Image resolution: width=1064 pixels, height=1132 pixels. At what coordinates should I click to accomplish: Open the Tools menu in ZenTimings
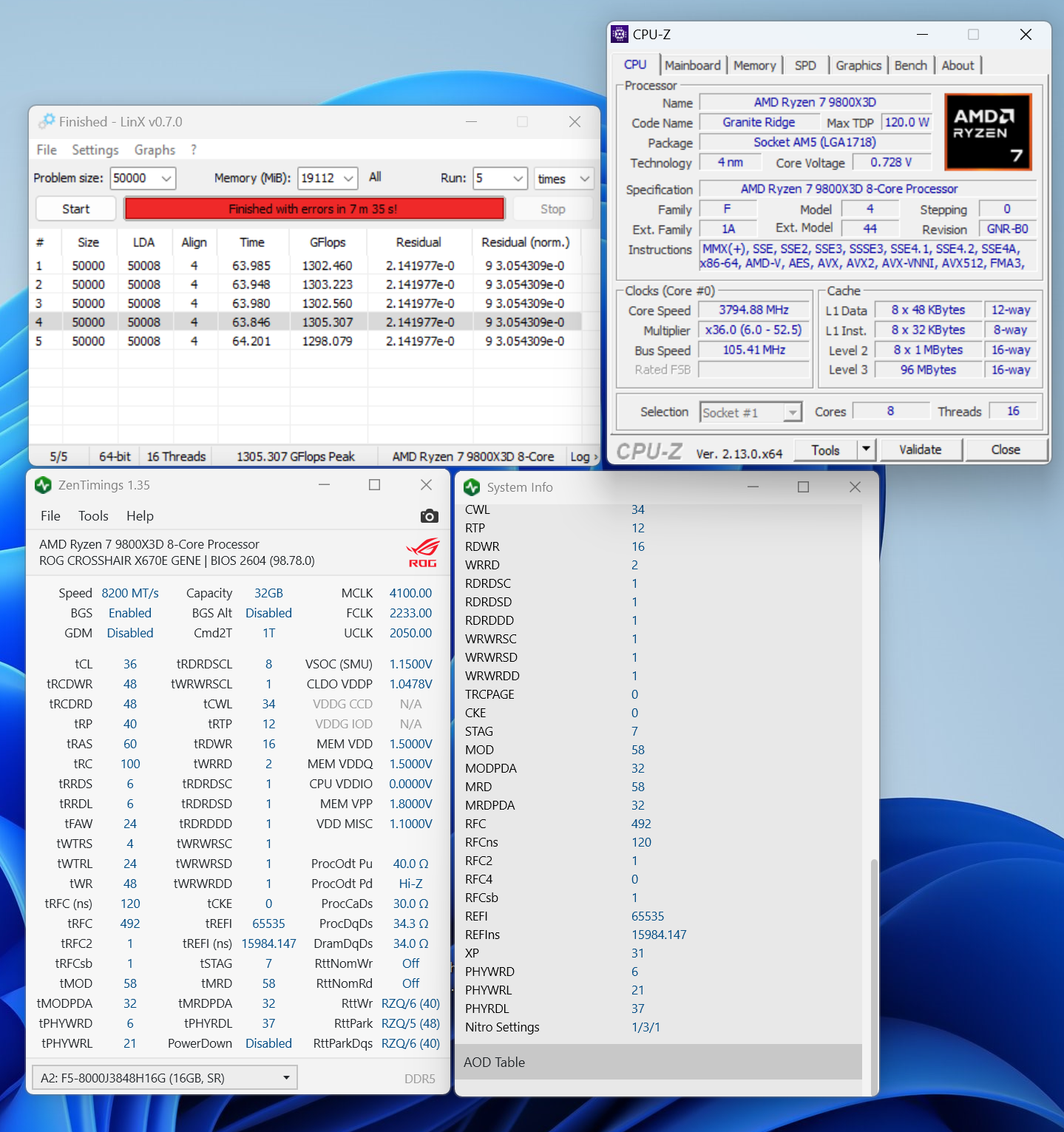point(93,516)
